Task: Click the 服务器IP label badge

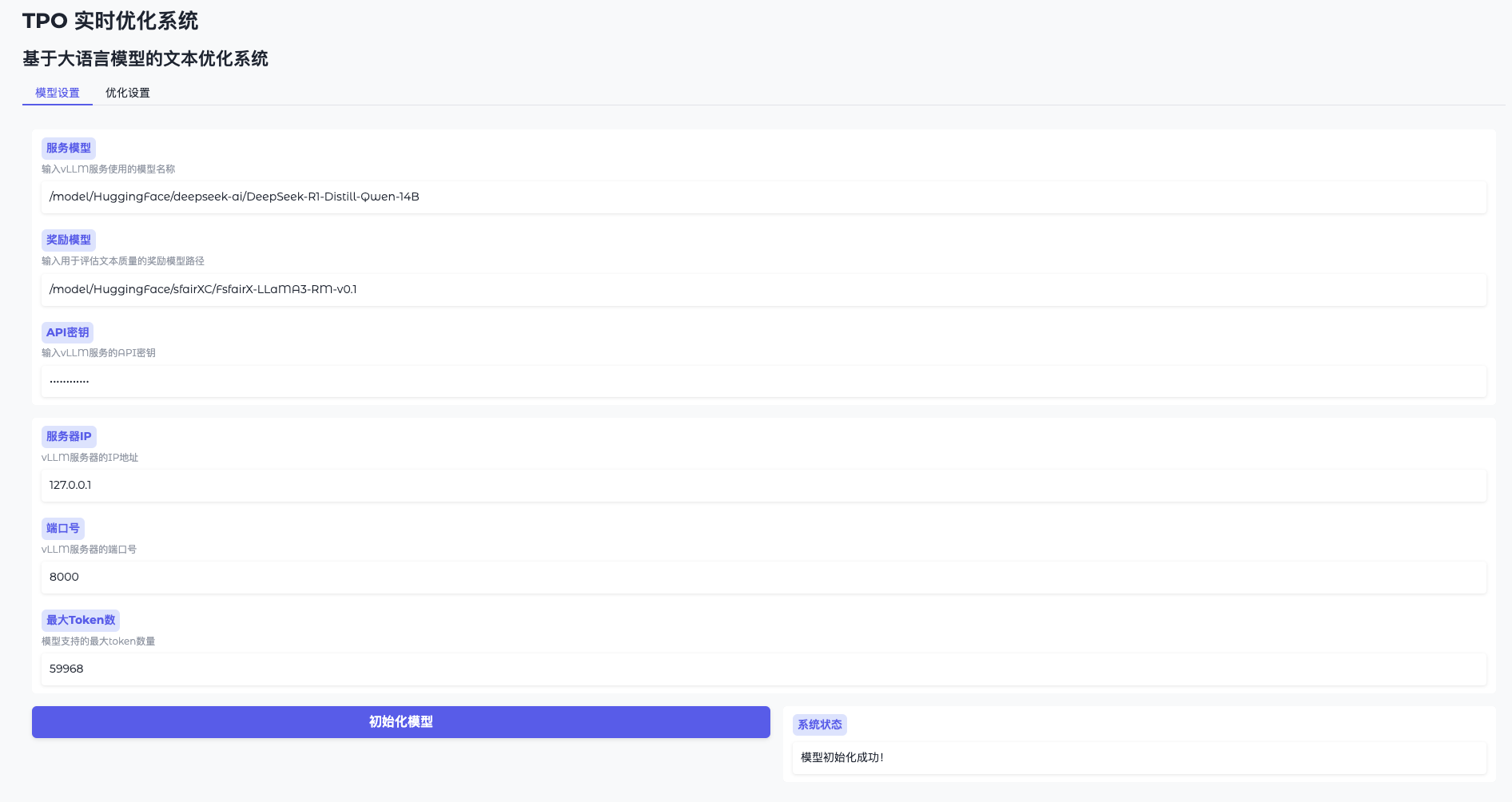Action: 68,436
